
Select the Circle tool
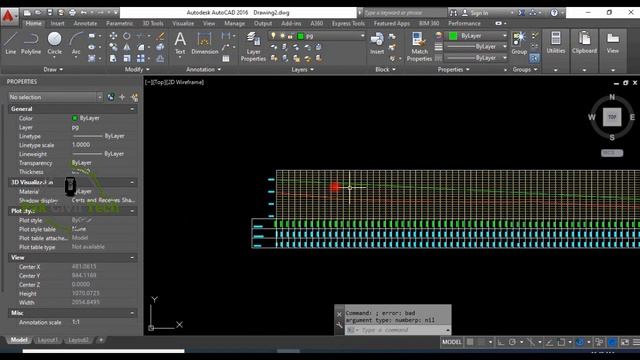[x=54, y=44]
